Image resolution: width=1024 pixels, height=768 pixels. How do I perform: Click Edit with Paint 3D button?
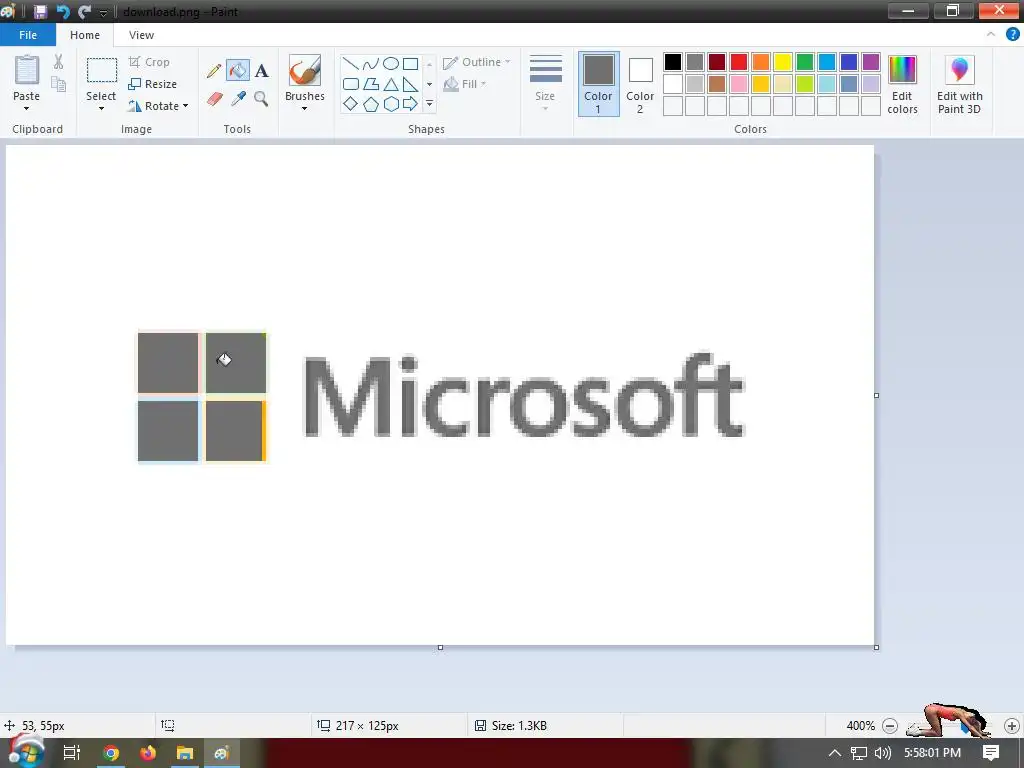[959, 84]
